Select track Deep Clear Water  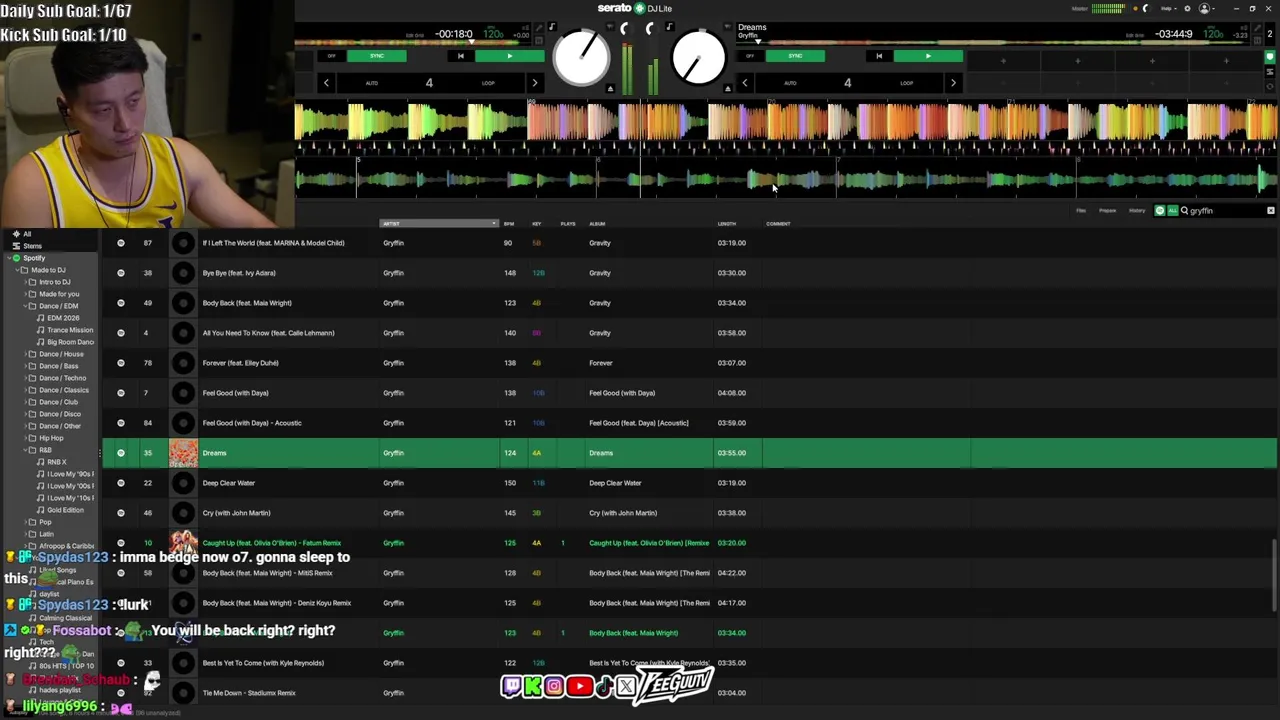pos(229,483)
